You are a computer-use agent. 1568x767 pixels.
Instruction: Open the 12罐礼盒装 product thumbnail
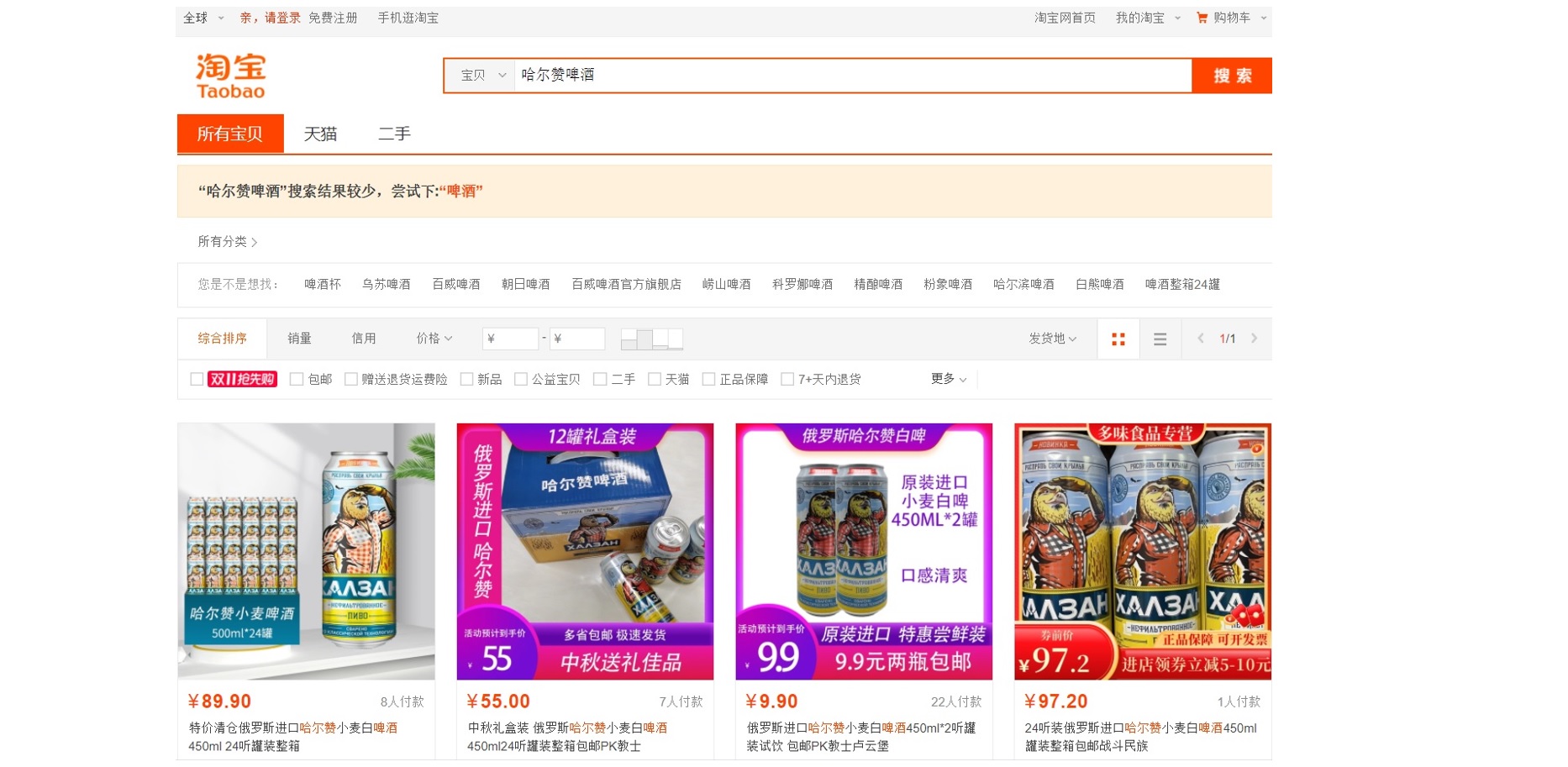coord(585,551)
